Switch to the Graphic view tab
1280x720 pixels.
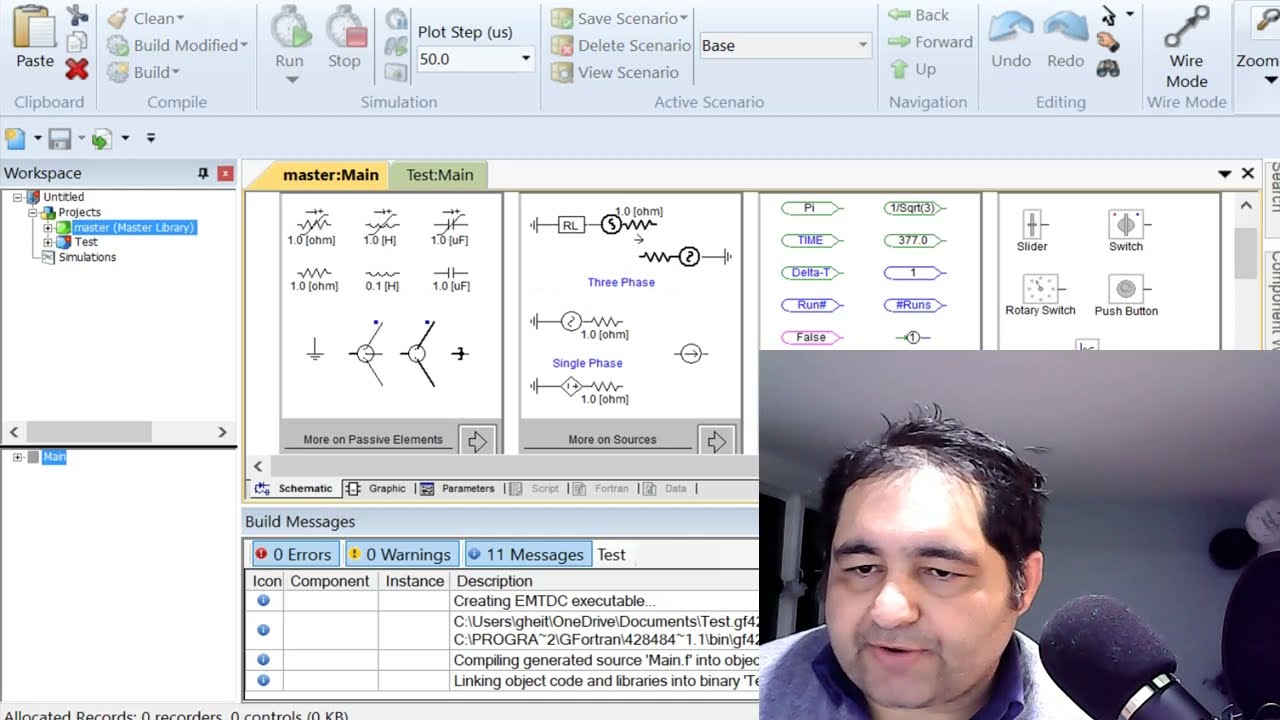pyautogui.click(x=376, y=488)
